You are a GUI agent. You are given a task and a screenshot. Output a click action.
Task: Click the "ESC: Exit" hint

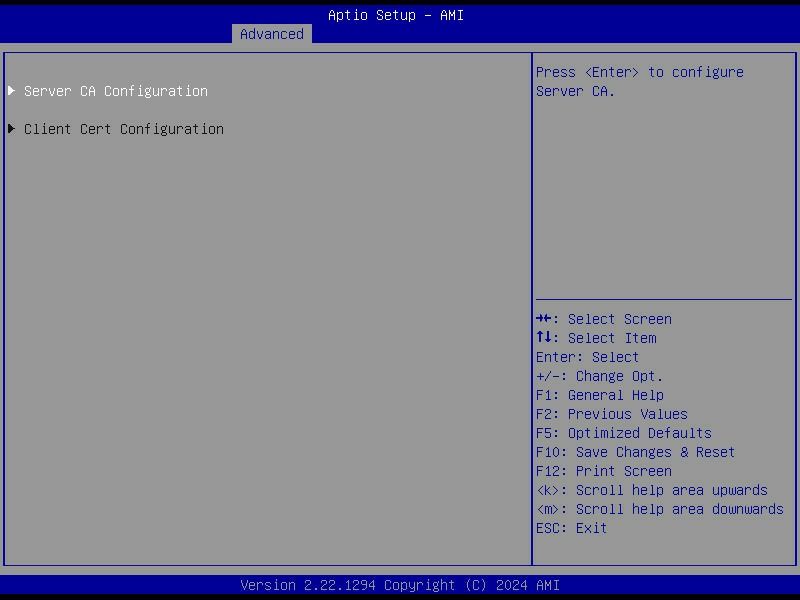point(571,528)
